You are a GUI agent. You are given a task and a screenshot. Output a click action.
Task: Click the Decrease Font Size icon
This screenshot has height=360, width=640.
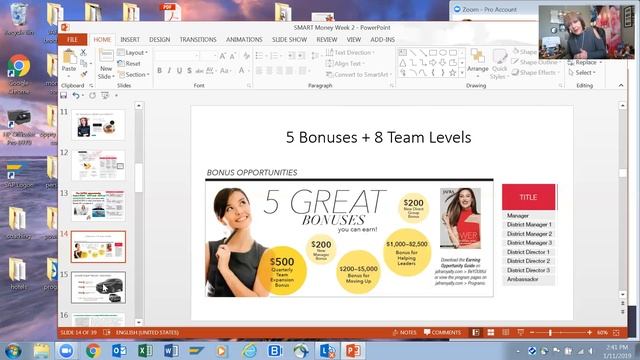[x=233, y=56]
